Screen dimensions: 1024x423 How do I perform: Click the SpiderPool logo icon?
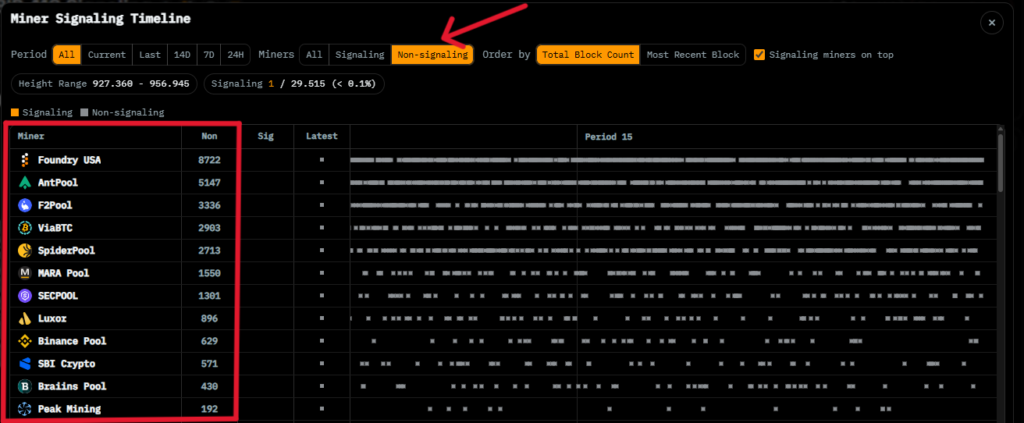pos(25,251)
